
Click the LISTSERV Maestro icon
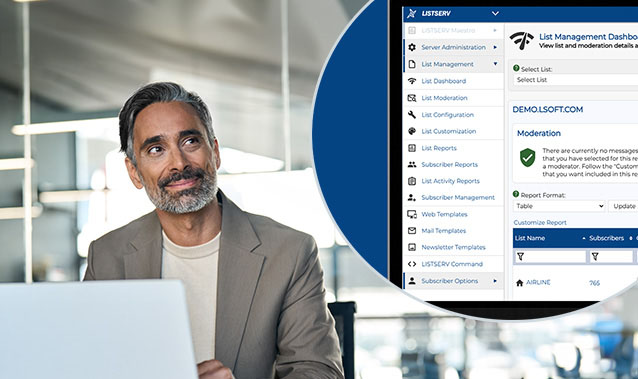tap(412, 31)
